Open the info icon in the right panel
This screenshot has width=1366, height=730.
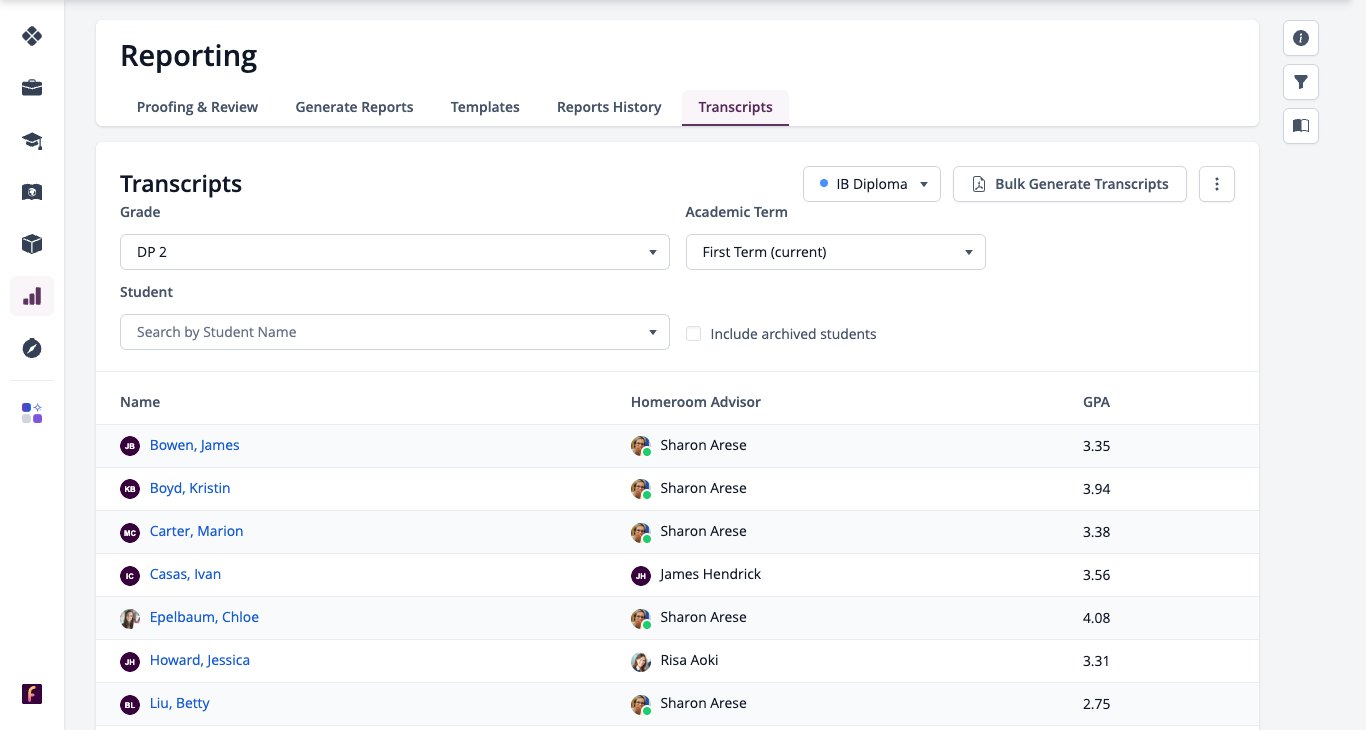click(x=1301, y=38)
